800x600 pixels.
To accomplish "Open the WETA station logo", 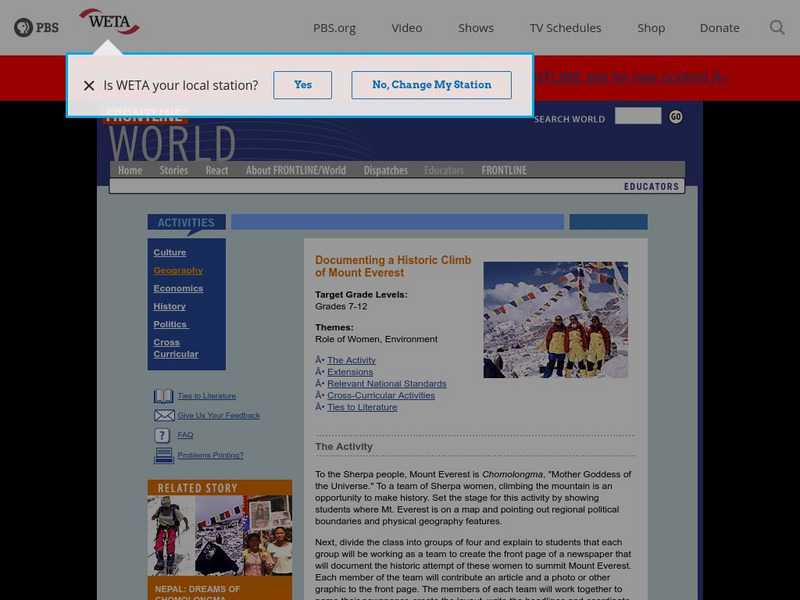I will [x=109, y=21].
